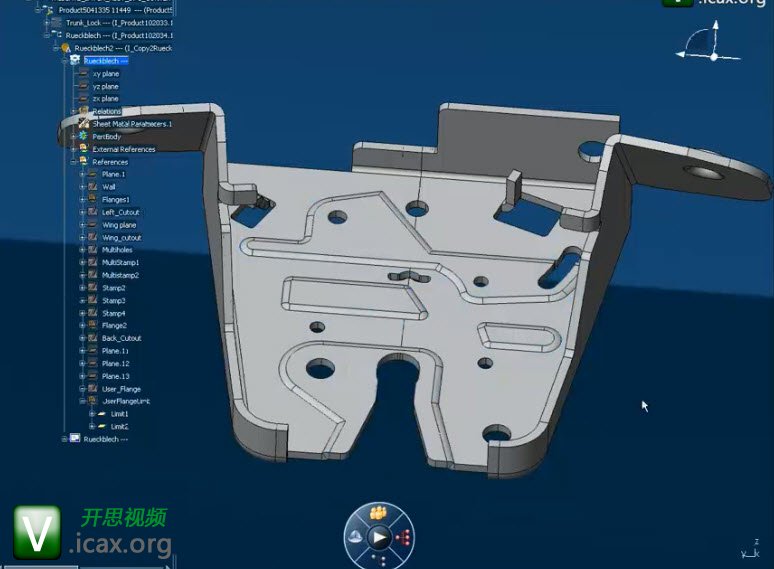
Task: Select the "Stamp3" tree entry
Action: click(x=114, y=301)
